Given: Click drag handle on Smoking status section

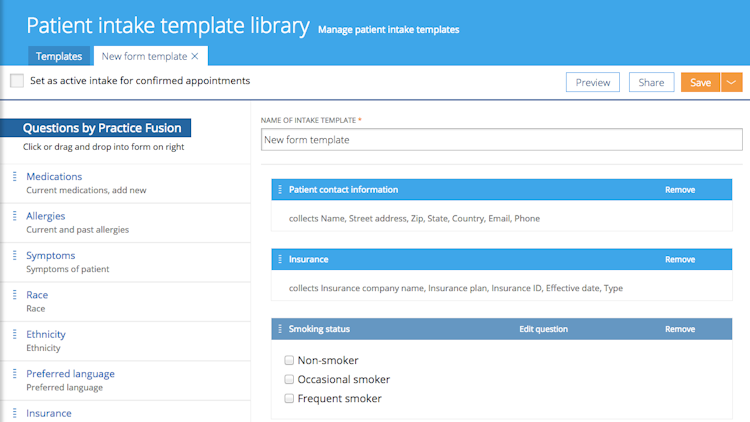Looking at the screenshot, I should pos(279,329).
